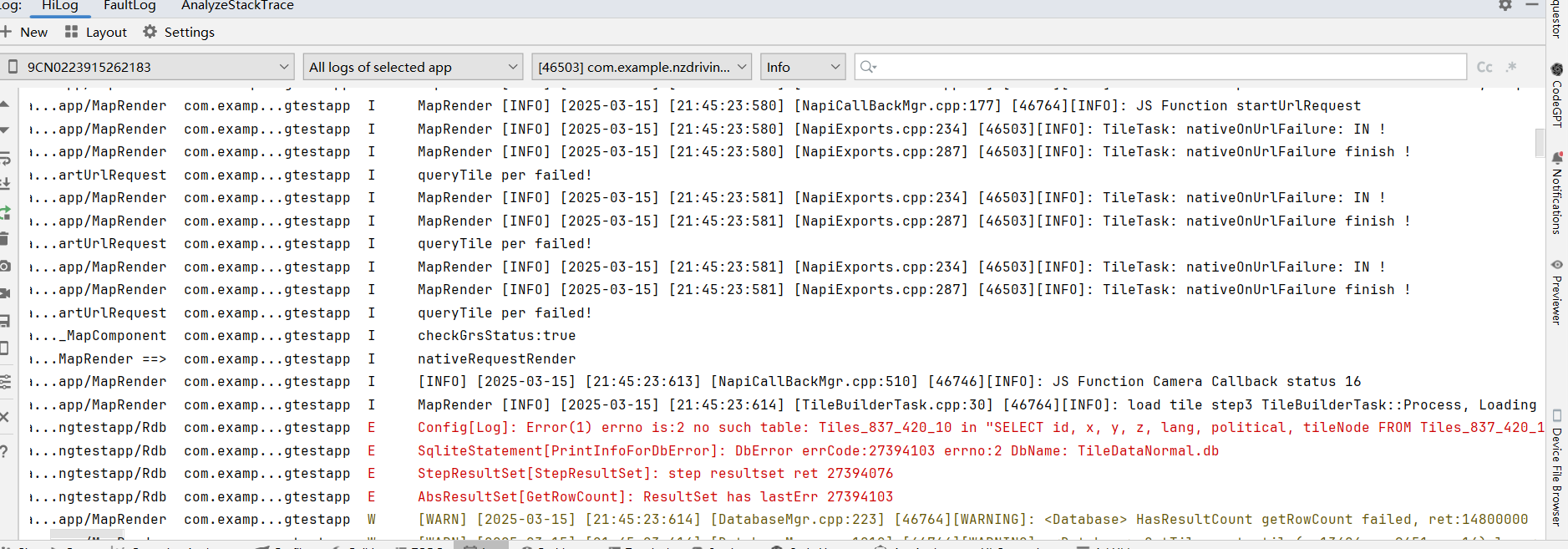Toggle regex (.*) search option
The image size is (1568, 549).
click(1511, 67)
